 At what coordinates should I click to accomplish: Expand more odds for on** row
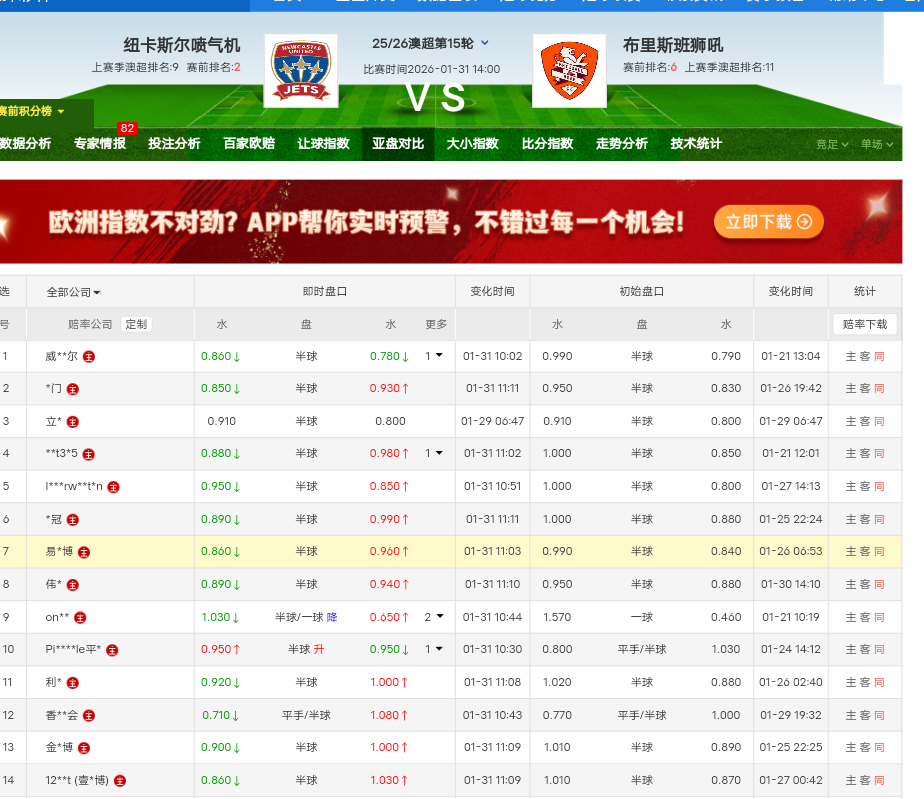click(434, 617)
